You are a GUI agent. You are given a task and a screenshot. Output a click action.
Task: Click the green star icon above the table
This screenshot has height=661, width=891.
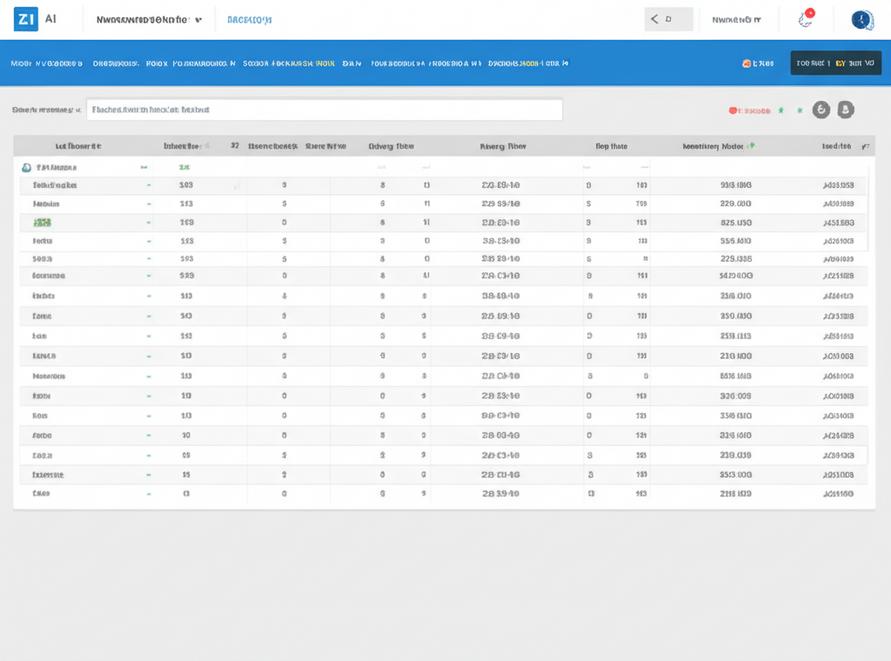[781, 110]
